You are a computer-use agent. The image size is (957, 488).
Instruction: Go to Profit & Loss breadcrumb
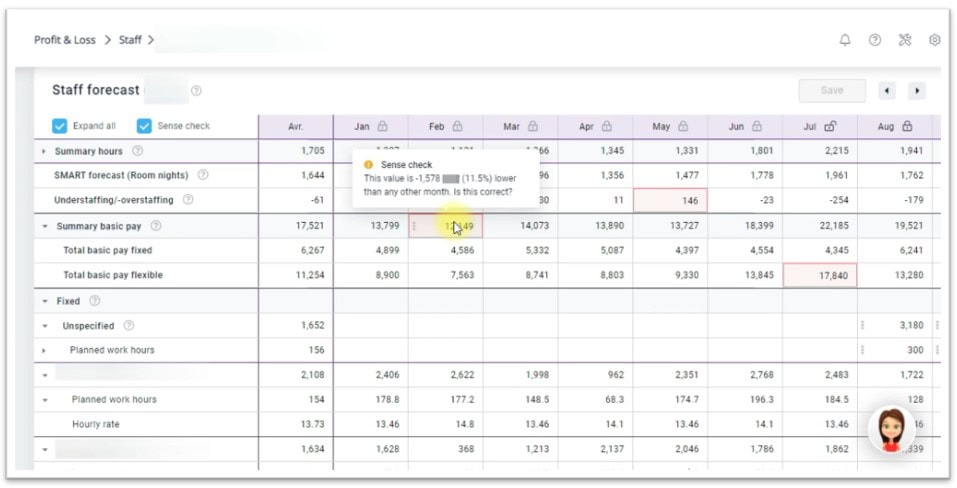click(65, 40)
